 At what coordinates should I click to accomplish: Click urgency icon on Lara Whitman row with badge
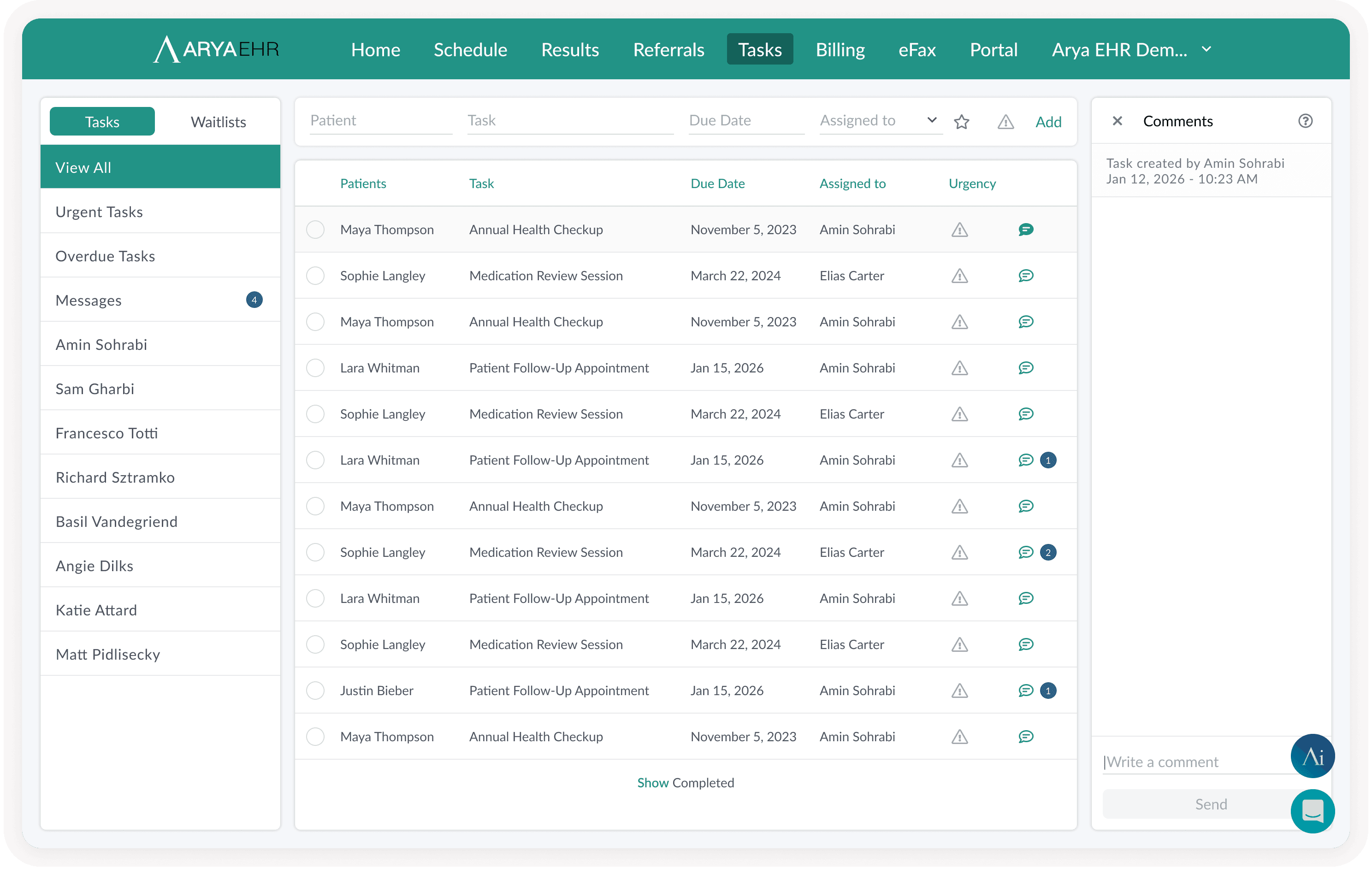(x=959, y=460)
